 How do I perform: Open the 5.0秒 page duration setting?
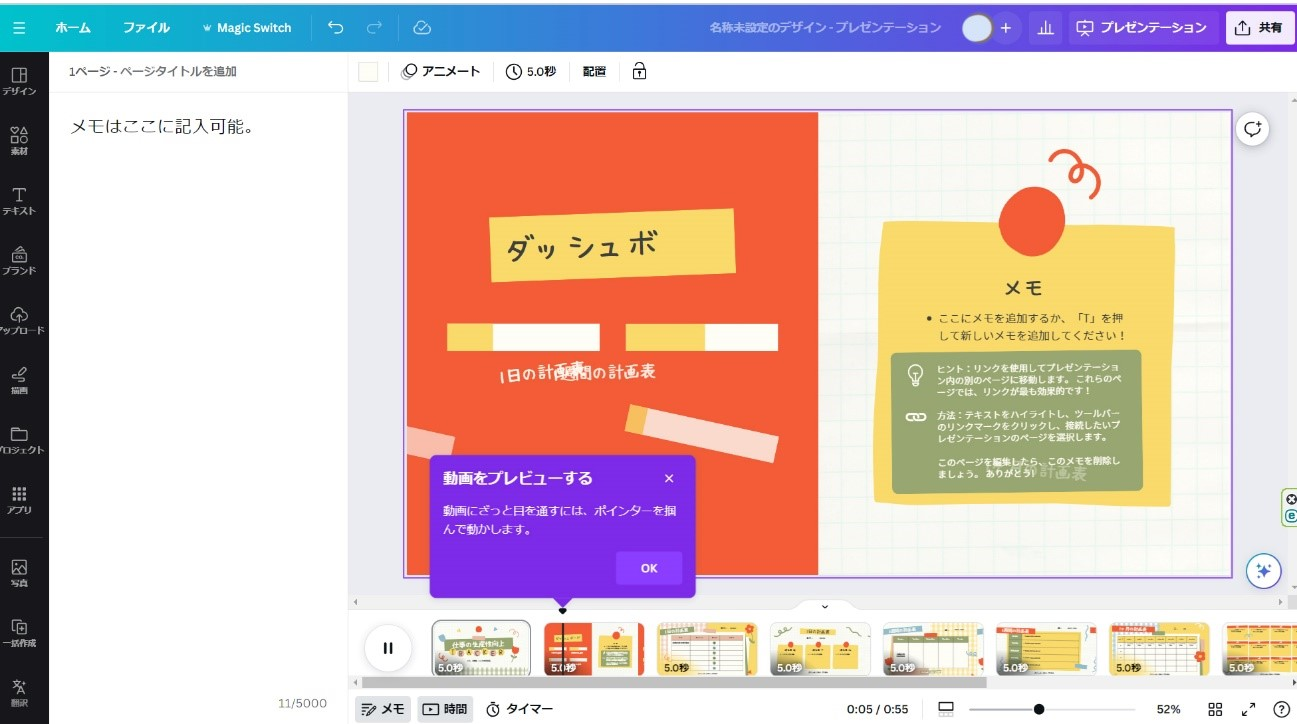pyautogui.click(x=531, y=71)
